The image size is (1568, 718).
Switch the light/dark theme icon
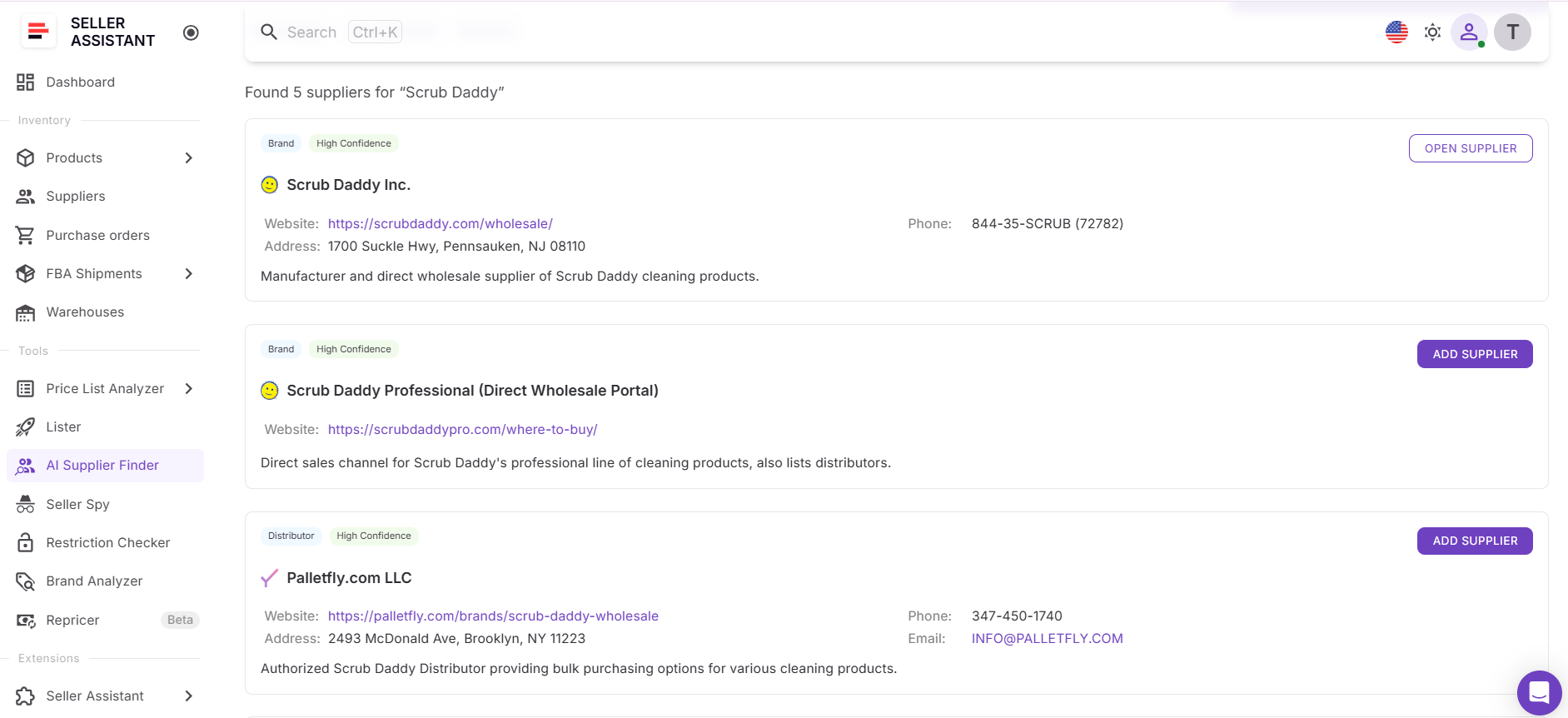(x=1432, y=32)
